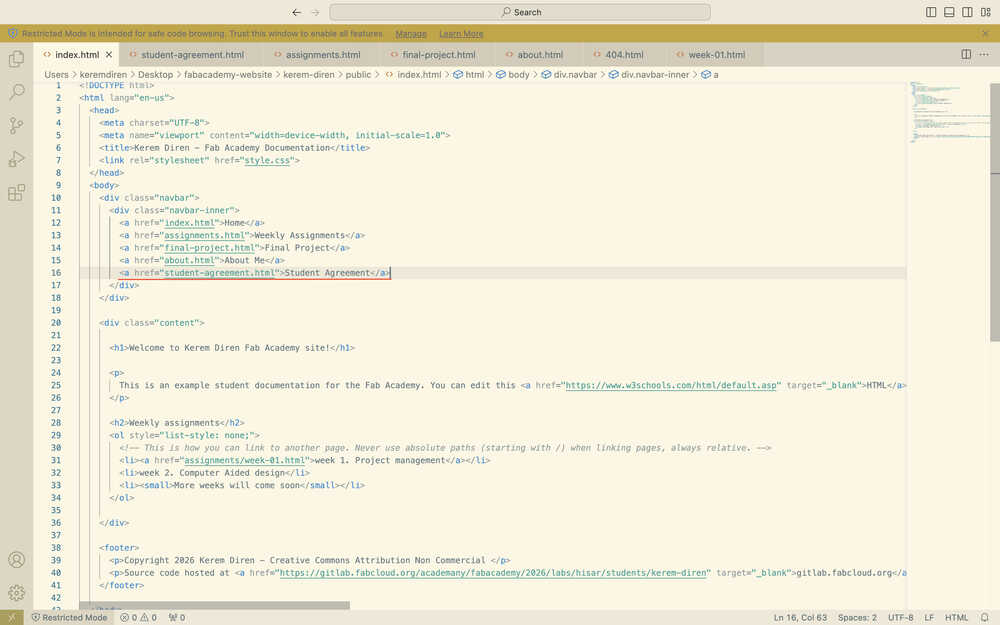Split the editor to the right
Screen dimensions: 1000x625
tap(966, 55)
